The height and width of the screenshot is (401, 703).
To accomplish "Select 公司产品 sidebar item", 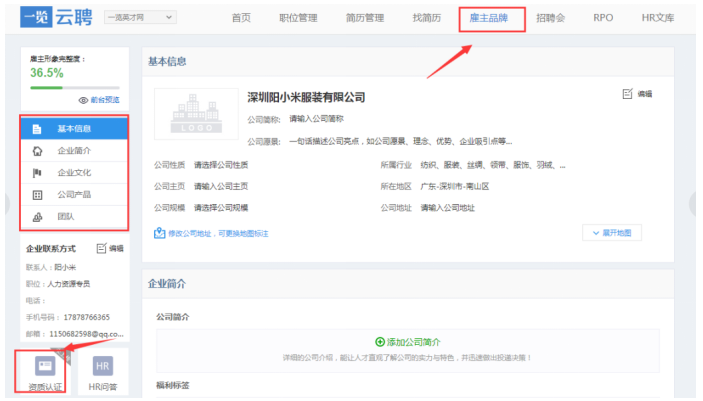I will pyautogui.click(x=73, y=195).
